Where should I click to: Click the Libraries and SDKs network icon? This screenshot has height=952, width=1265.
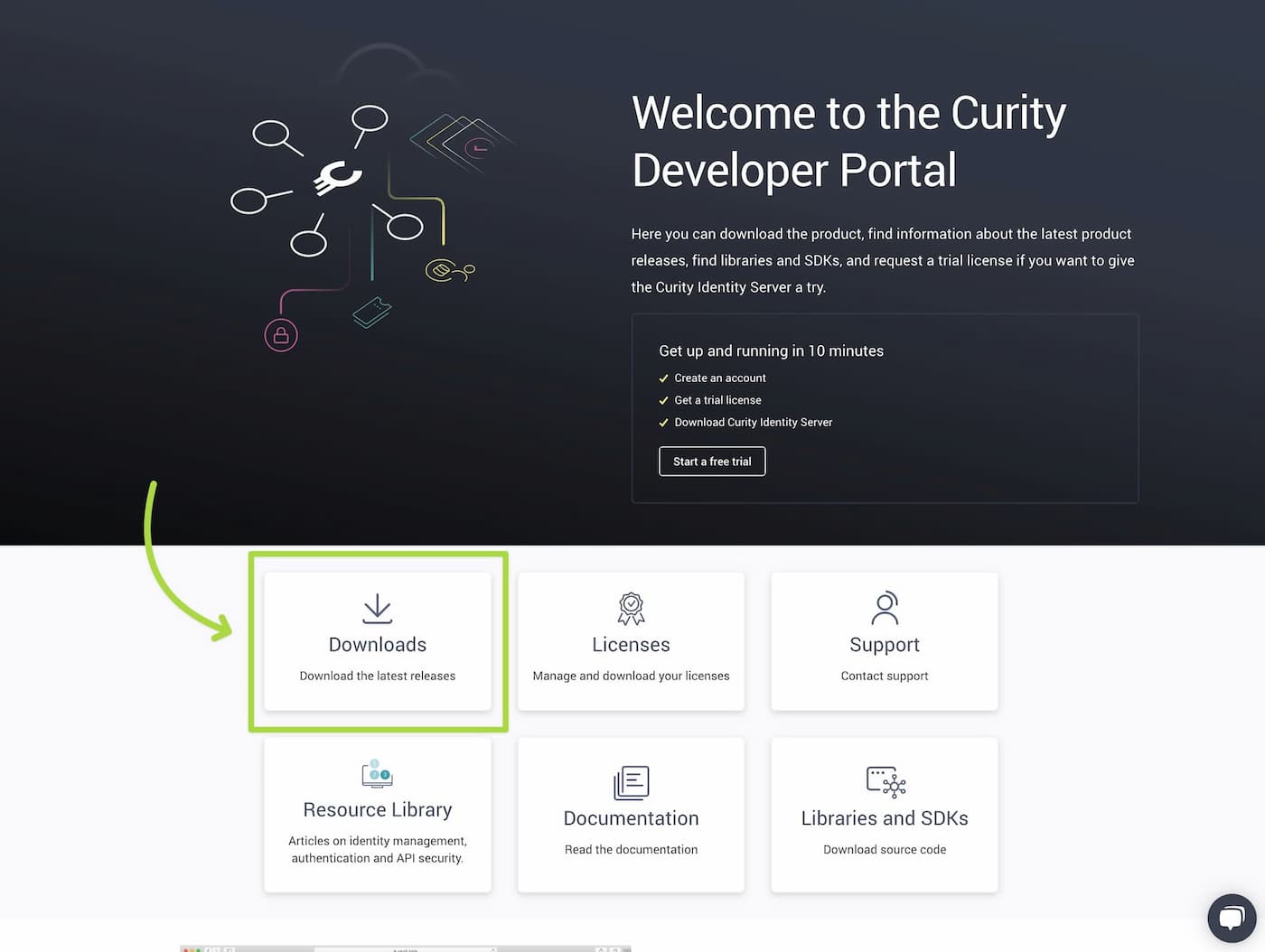point(885,782)
